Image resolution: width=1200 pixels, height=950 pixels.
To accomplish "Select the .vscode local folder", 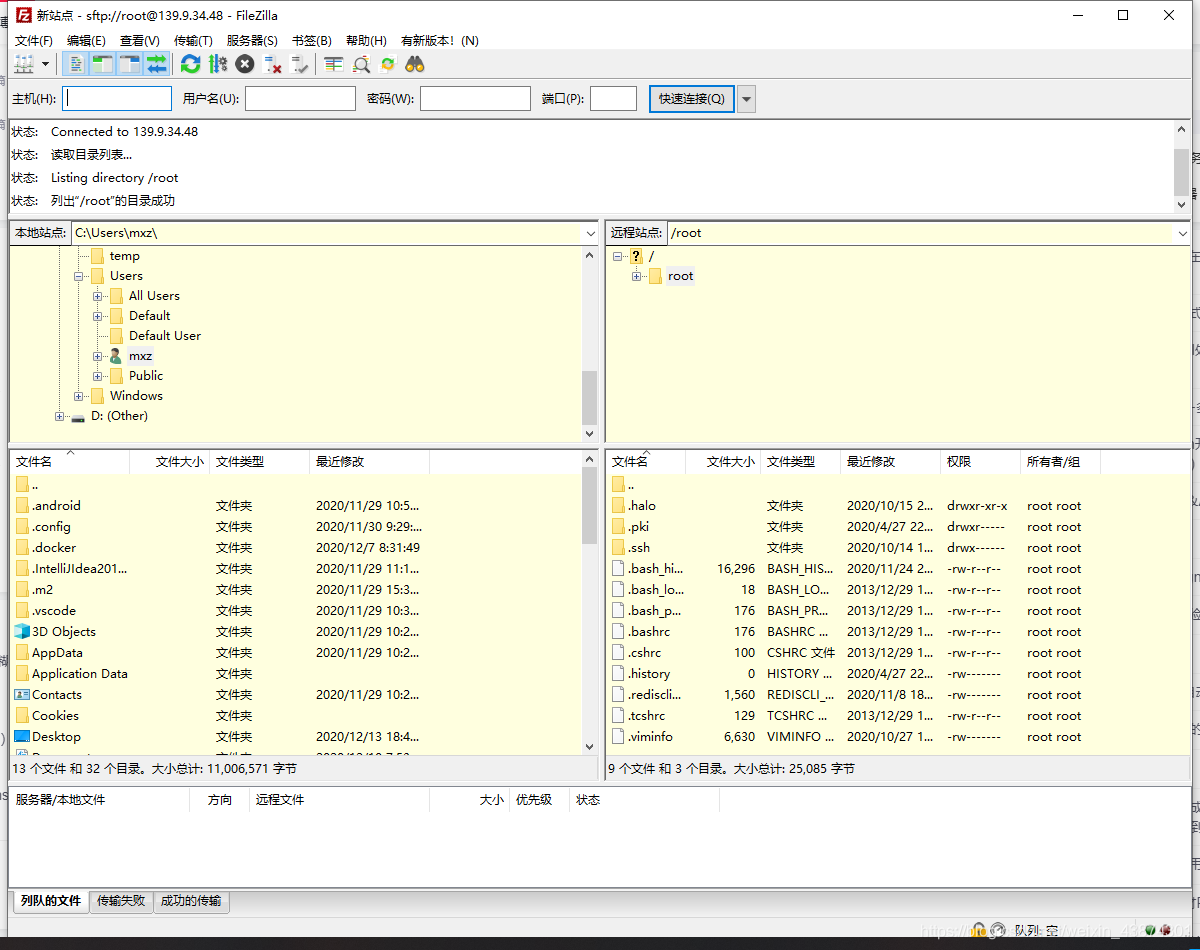I will [x=54, y=611].
